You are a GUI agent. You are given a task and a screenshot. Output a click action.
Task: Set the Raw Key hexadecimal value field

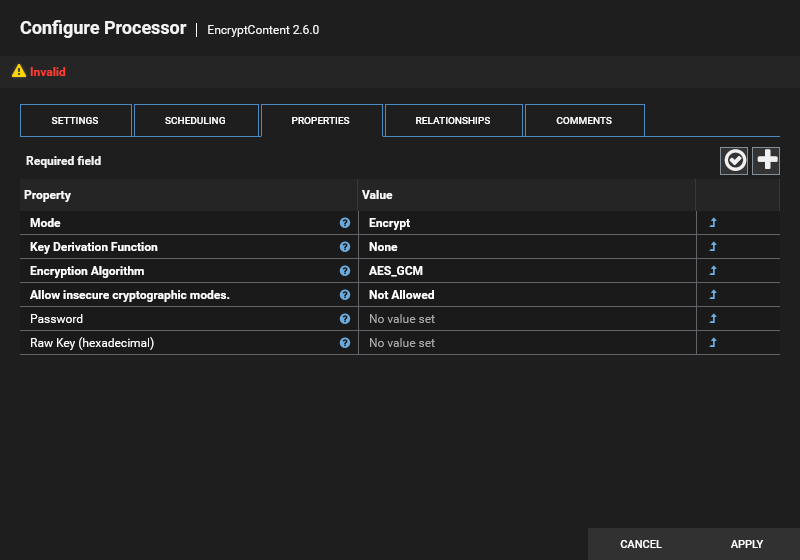coord(528,343)
